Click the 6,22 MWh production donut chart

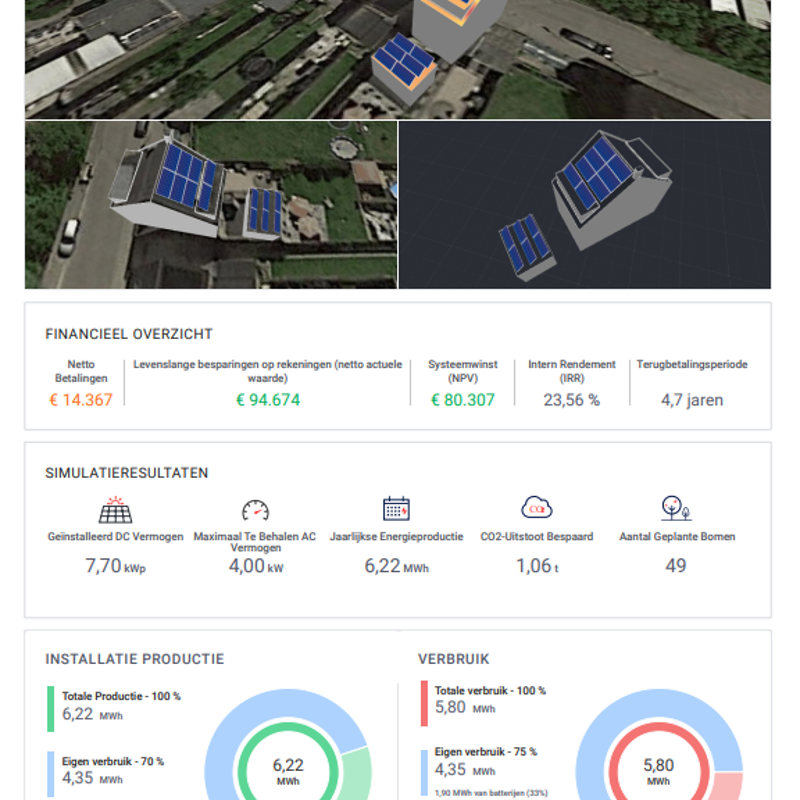[x=288, y=770]
